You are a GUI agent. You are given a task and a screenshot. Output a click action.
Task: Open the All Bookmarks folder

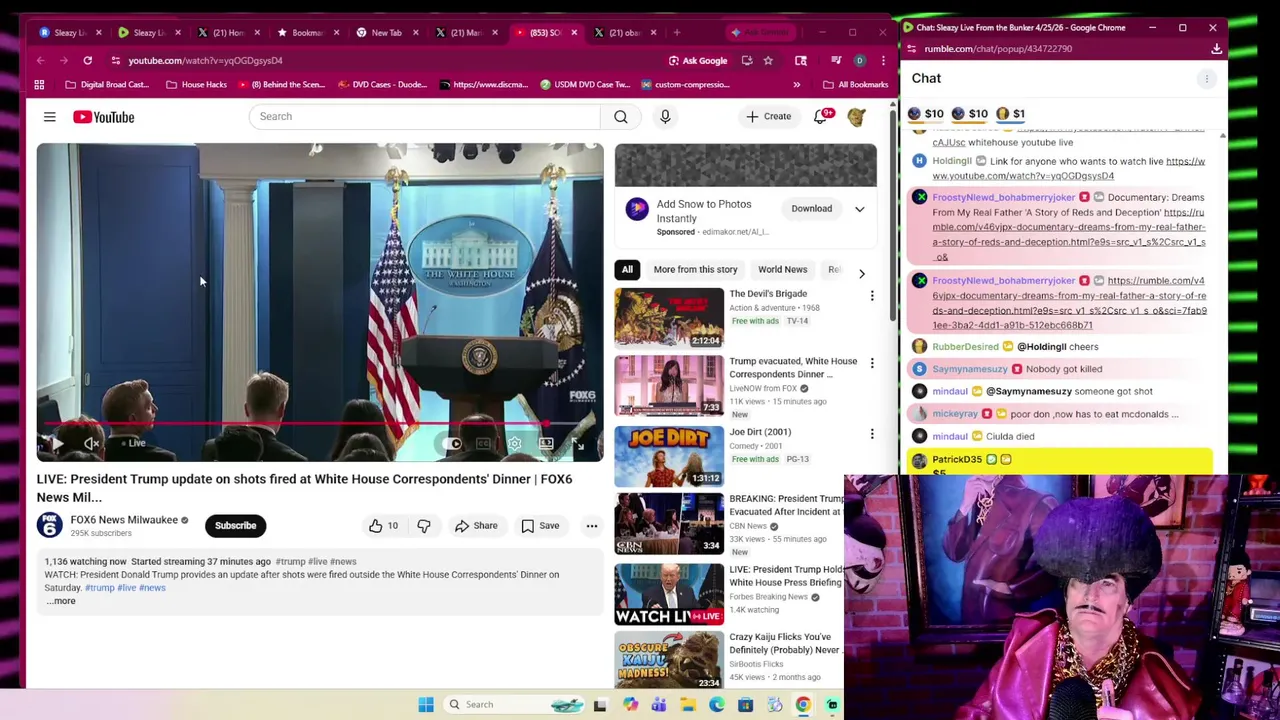[x=855, y=85]
